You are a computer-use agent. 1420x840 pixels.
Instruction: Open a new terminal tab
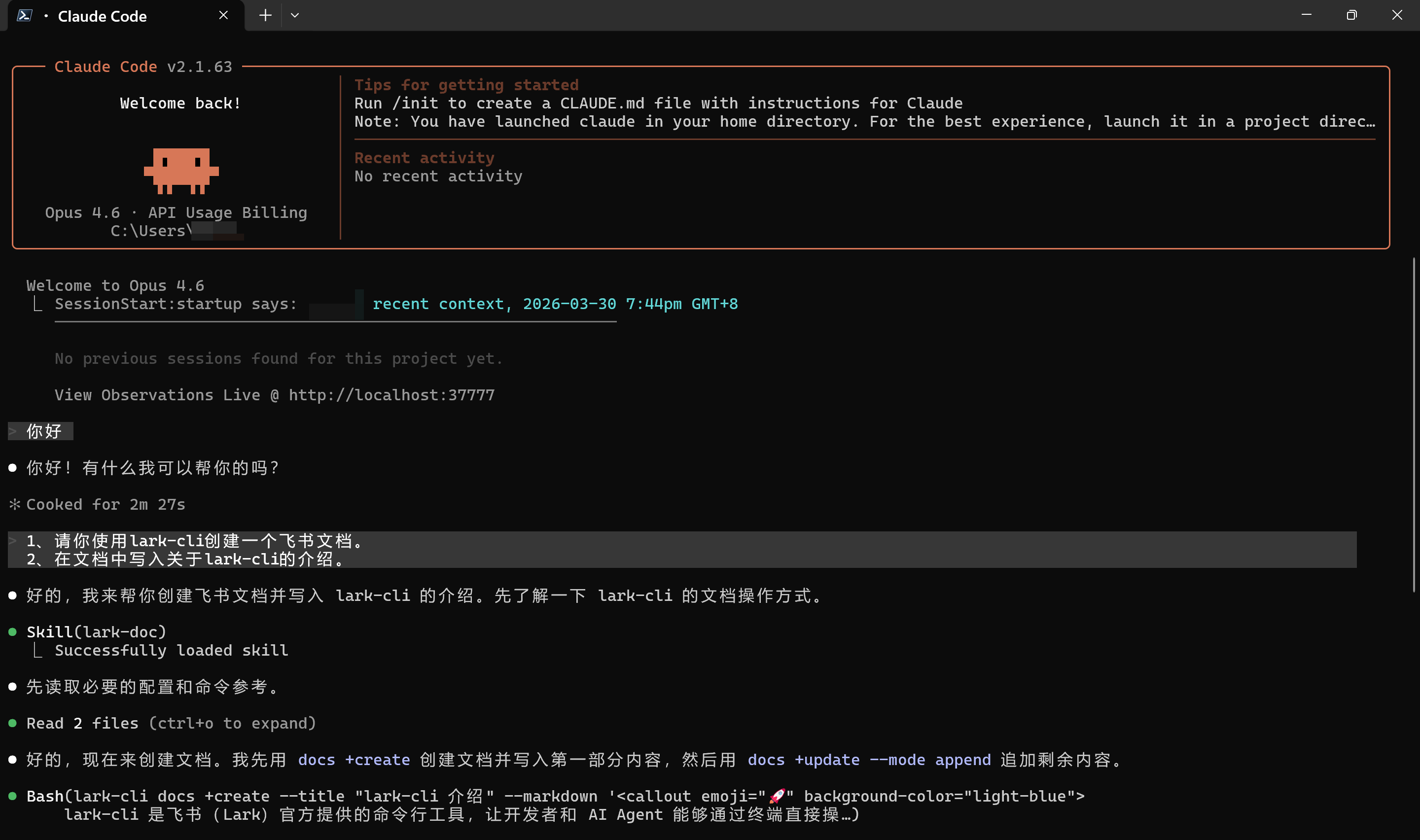[265, 15]
